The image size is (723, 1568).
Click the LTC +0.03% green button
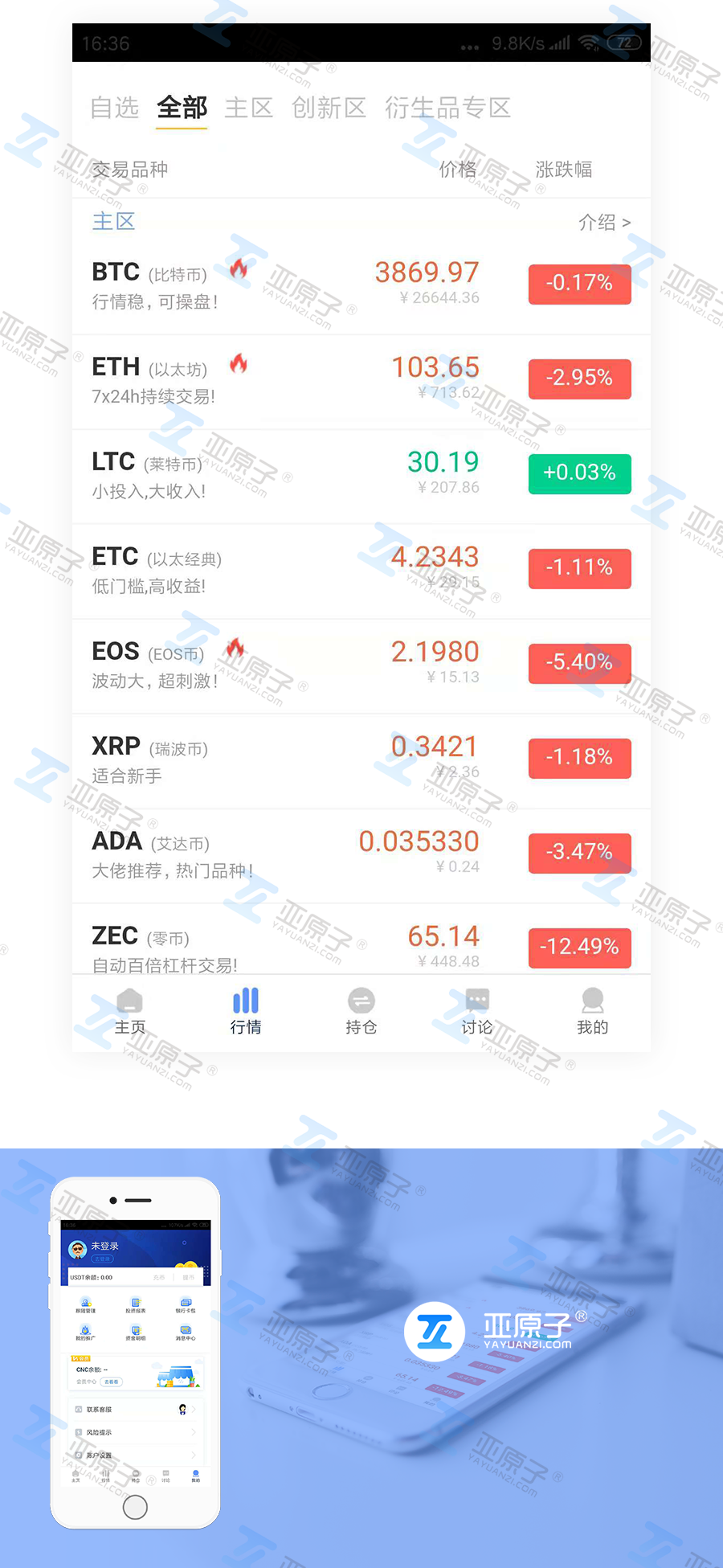pos(579,473)
